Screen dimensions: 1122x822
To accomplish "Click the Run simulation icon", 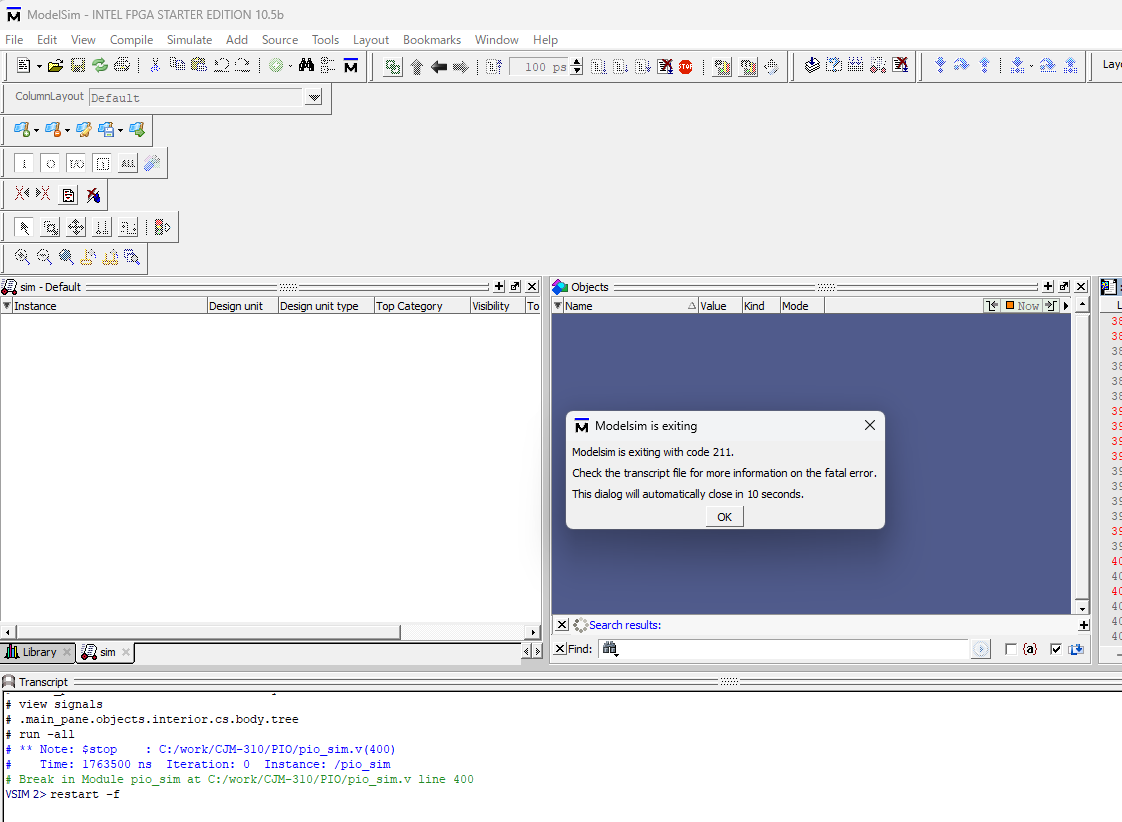I will [x=599, y=67].
